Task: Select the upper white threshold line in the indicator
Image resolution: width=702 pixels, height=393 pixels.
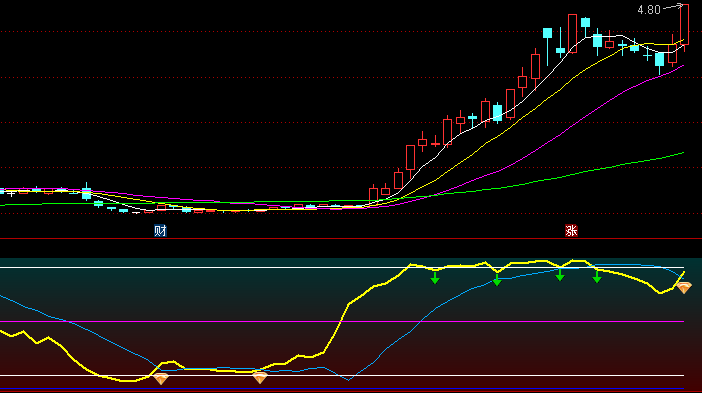Action: (342, 268)
